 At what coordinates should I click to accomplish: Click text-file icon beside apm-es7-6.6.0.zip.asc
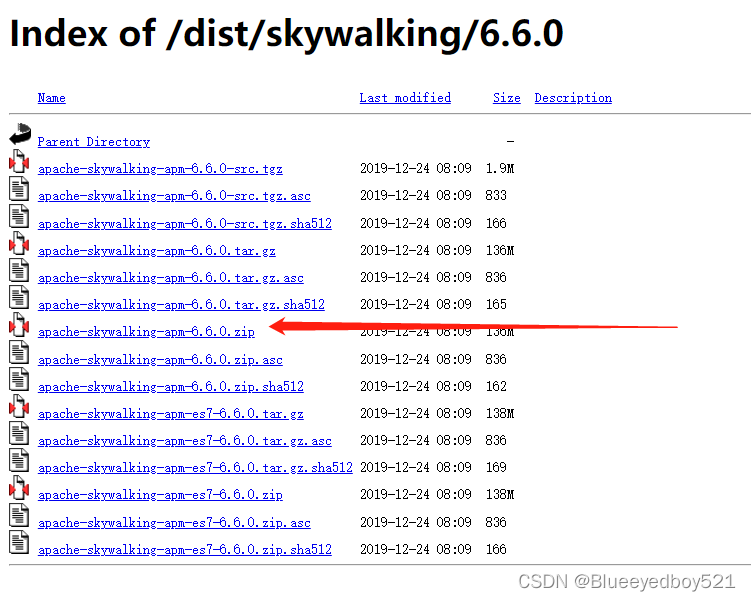[x=19, y=515]
